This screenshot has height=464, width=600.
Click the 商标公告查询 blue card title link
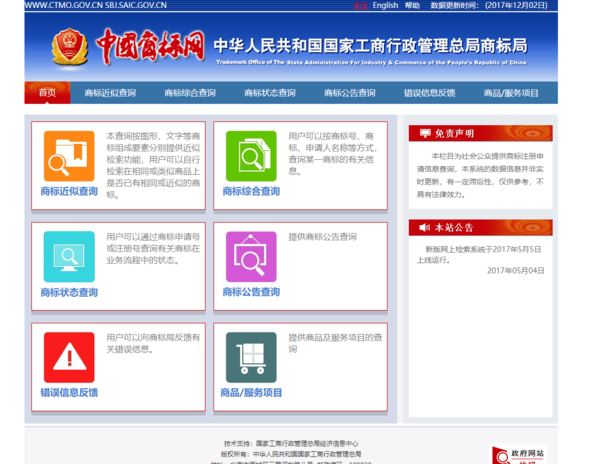tap(251, 292)
